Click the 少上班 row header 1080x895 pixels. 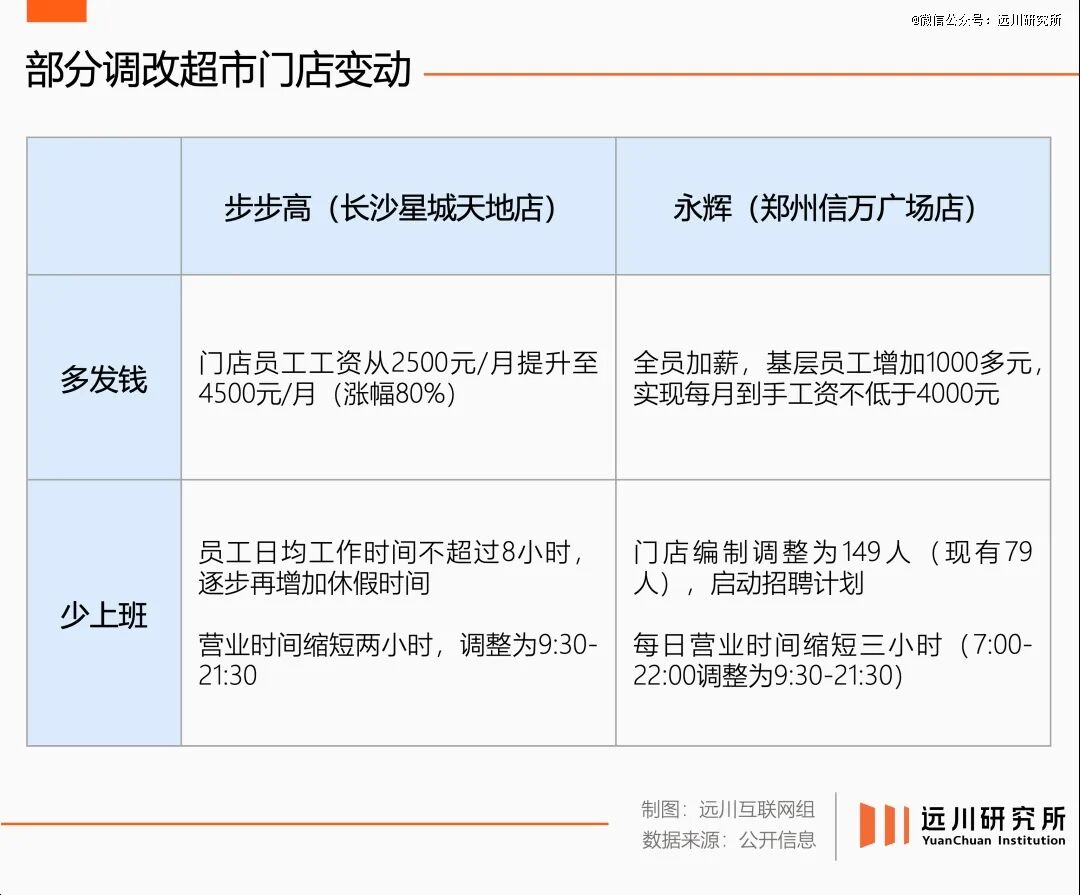click(x=104, y=615)
